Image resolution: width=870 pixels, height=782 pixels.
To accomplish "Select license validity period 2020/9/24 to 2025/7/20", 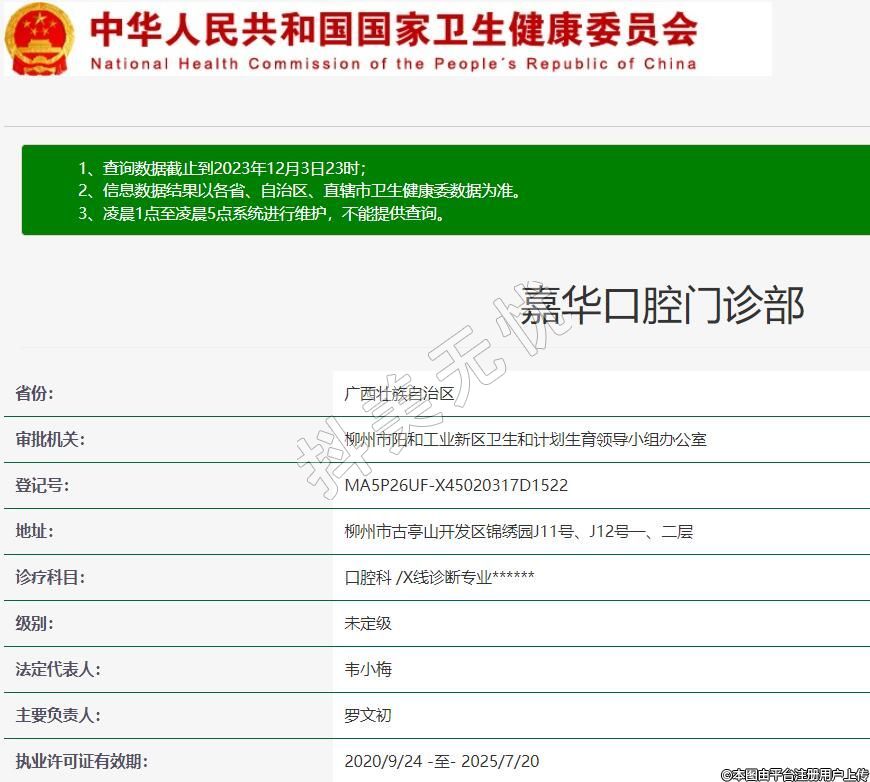I will pyautogui.click(x=443, y=762).
